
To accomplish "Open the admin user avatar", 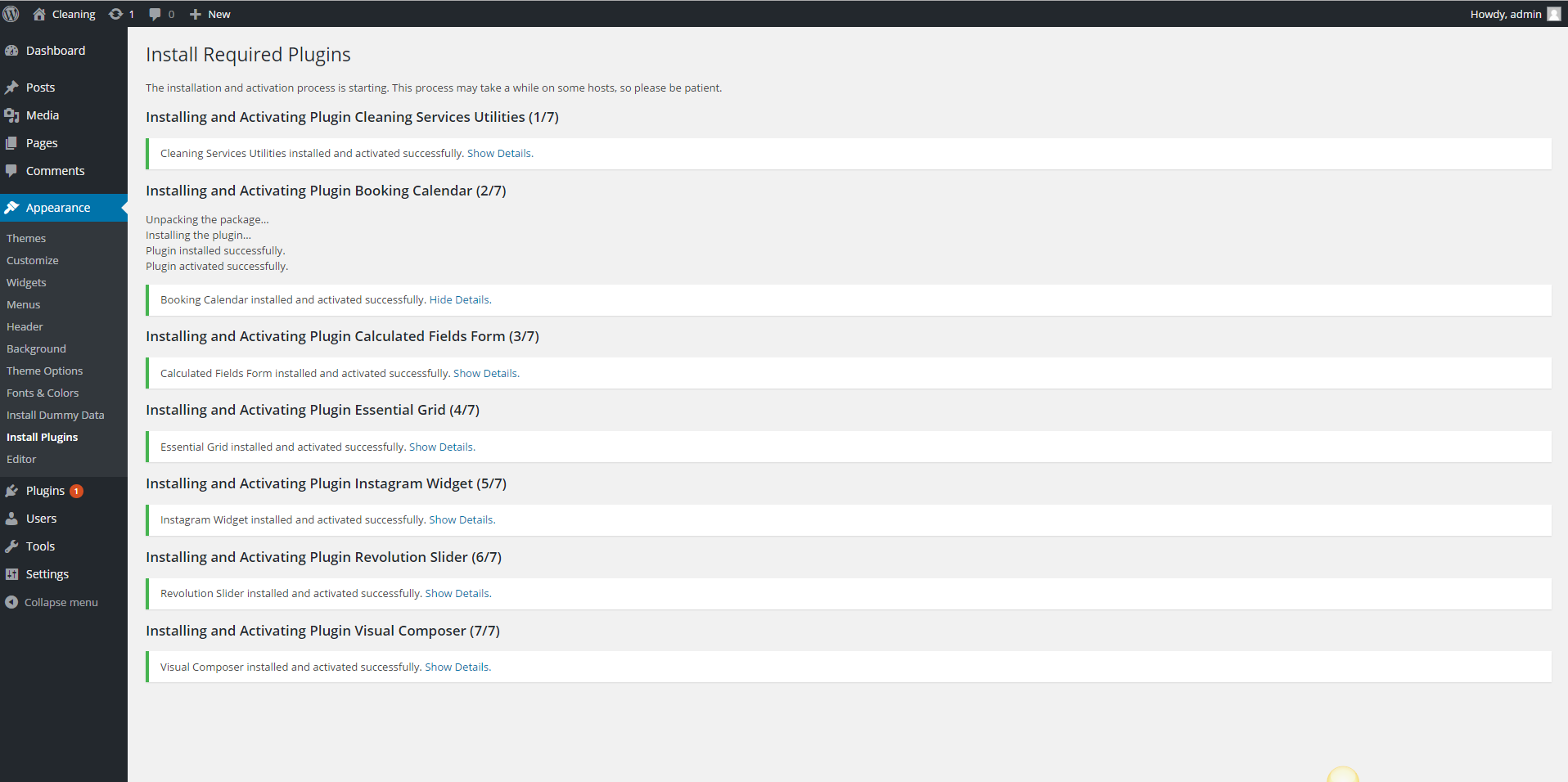I will pos(1553,14).
